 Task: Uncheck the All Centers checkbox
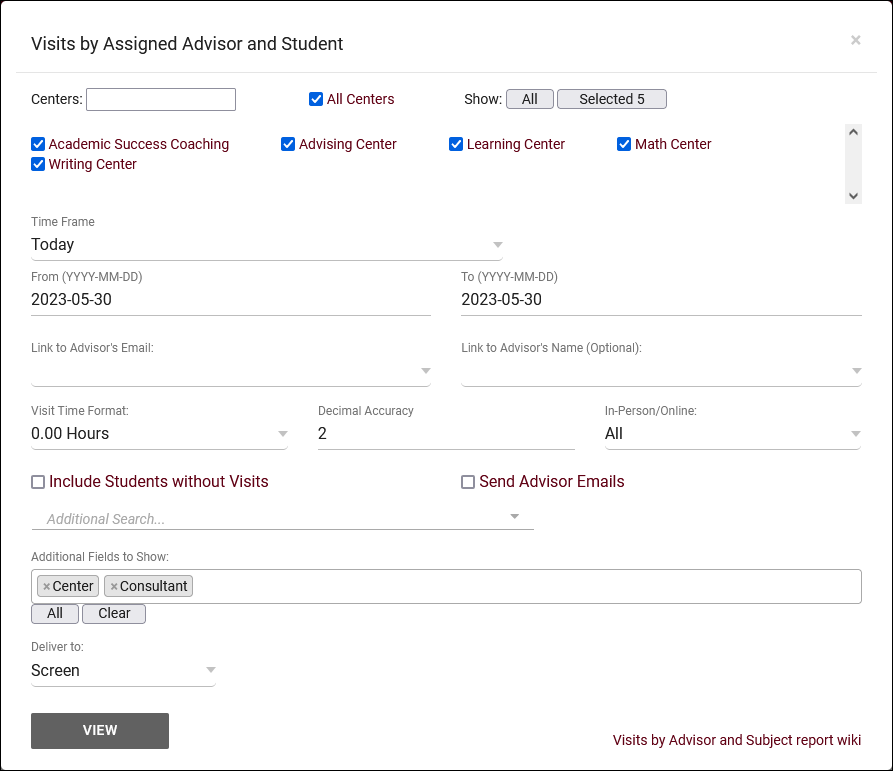tap(316, 99)
